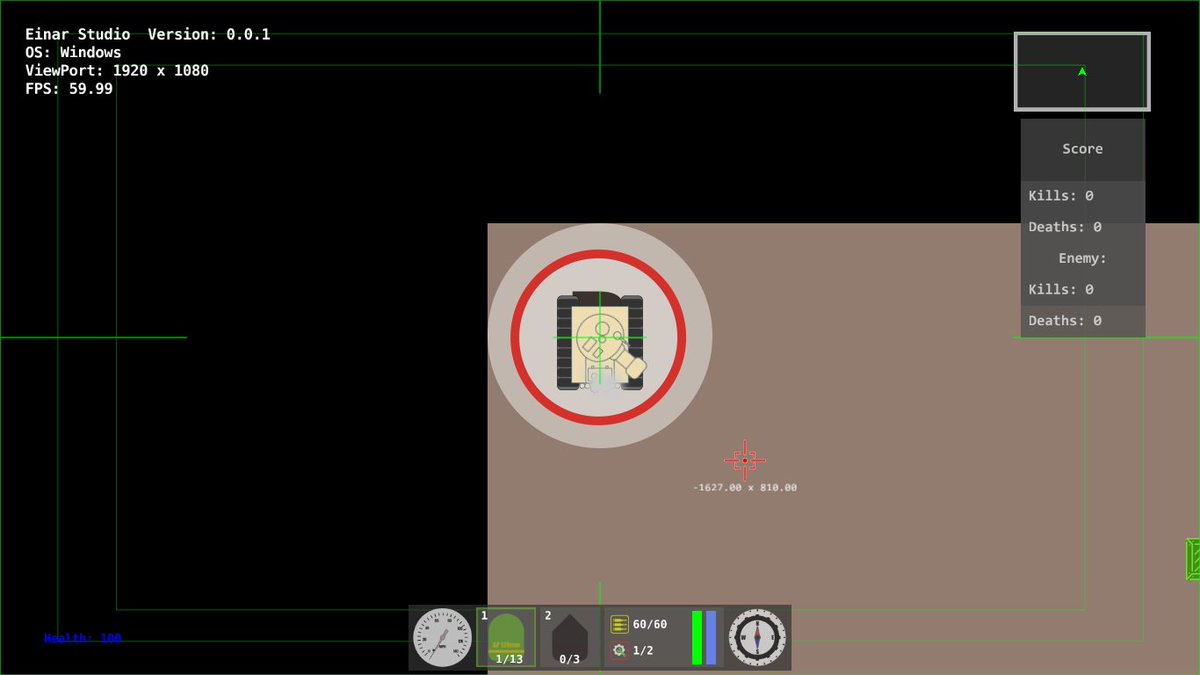Click the 1/2 repair kit count
This screenshot has height=675, width=1200.
pos(643,651)
